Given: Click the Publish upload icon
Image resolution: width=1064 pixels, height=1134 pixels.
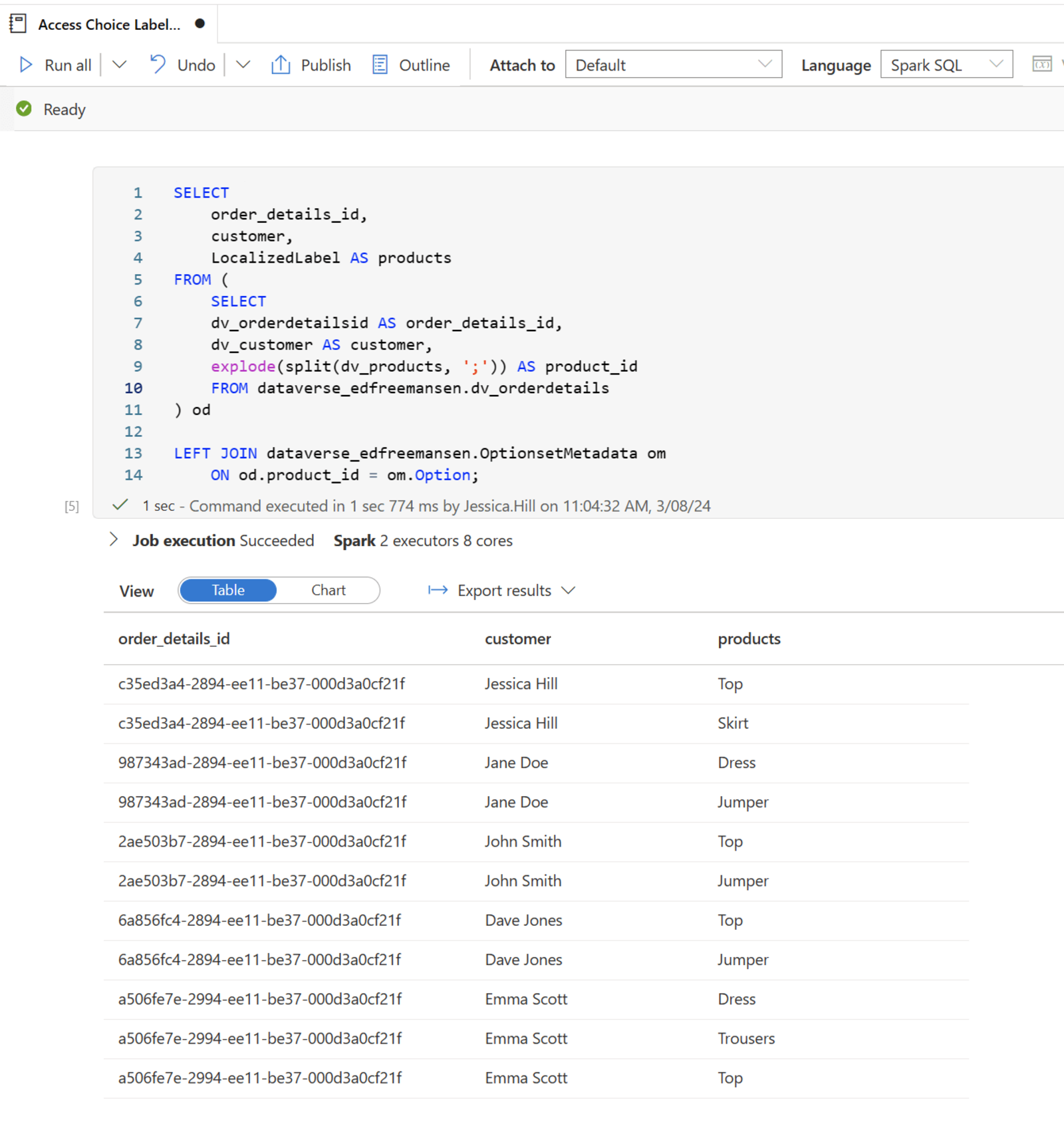Looking at the screenshot, I should coord(281,65).
